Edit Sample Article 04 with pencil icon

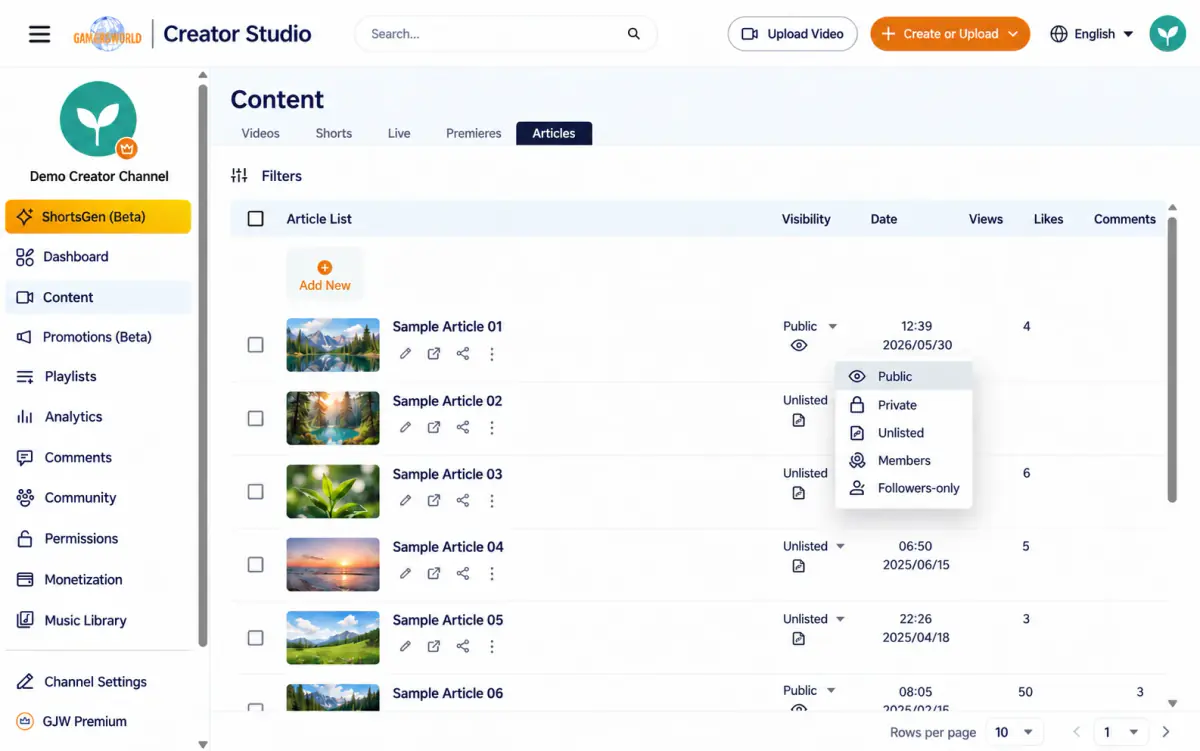(x=405, y=574)
